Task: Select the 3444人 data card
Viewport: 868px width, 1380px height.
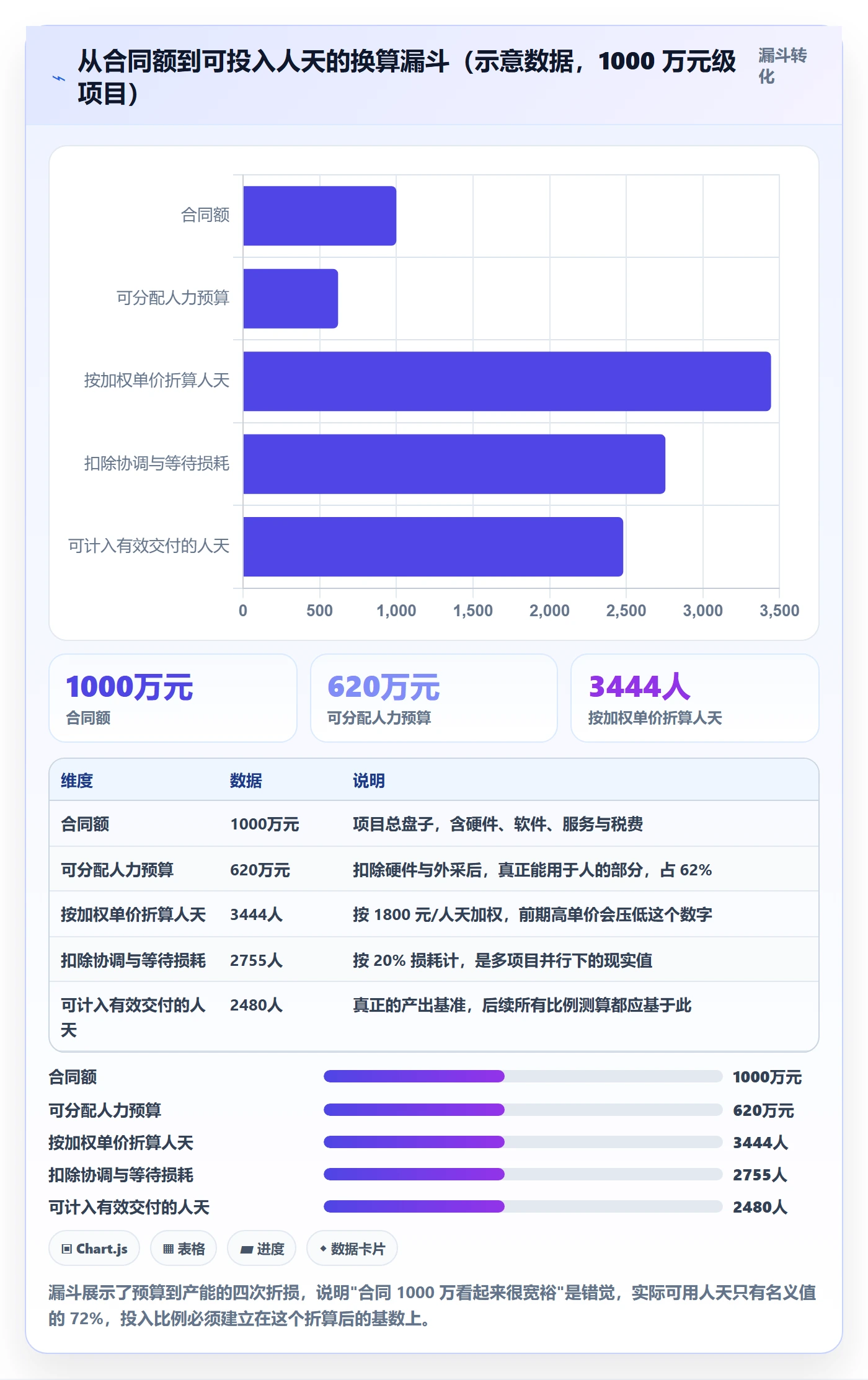Action: (695, 698)
